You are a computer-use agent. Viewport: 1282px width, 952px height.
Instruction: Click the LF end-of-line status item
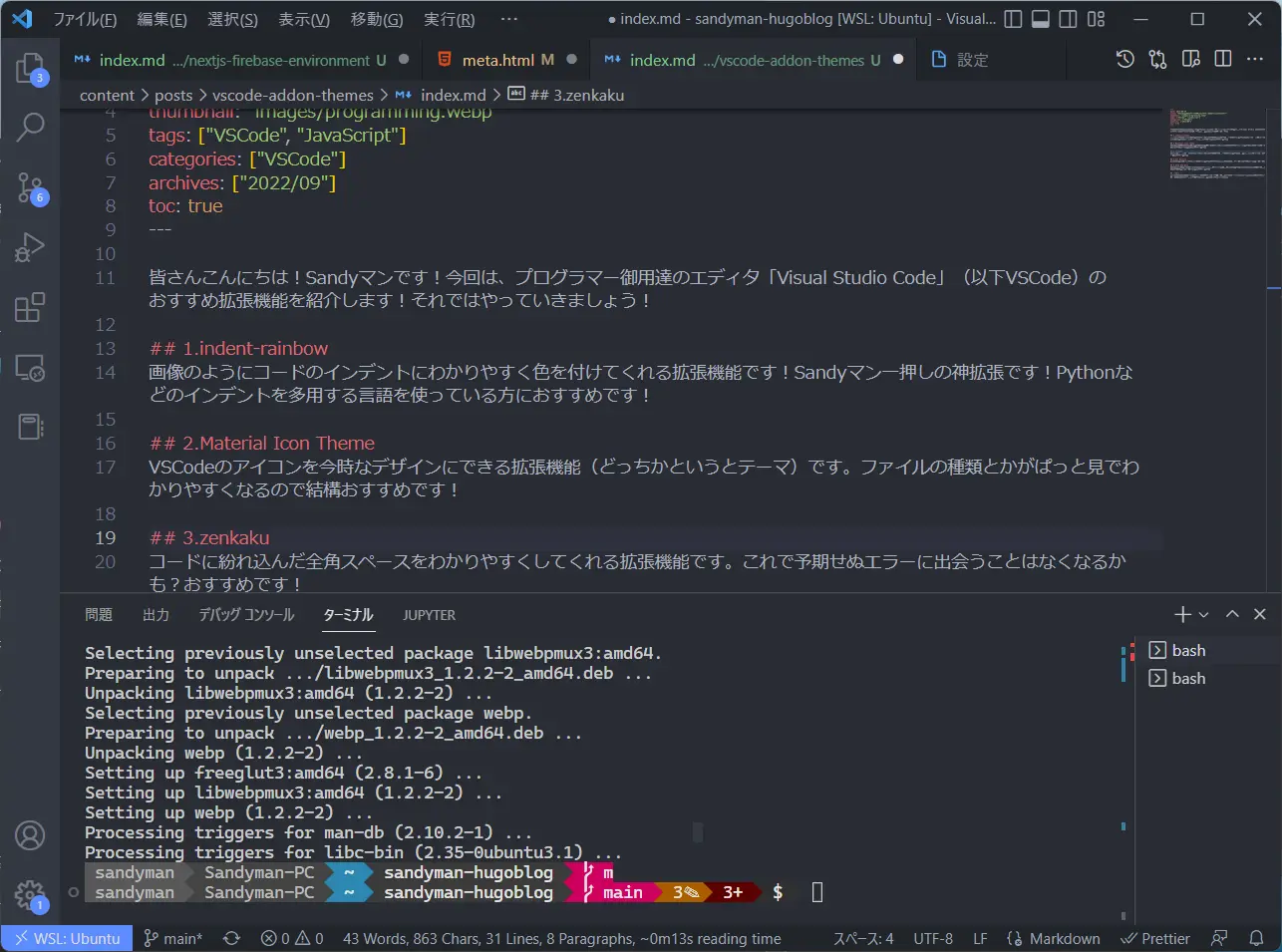(980, 938)
